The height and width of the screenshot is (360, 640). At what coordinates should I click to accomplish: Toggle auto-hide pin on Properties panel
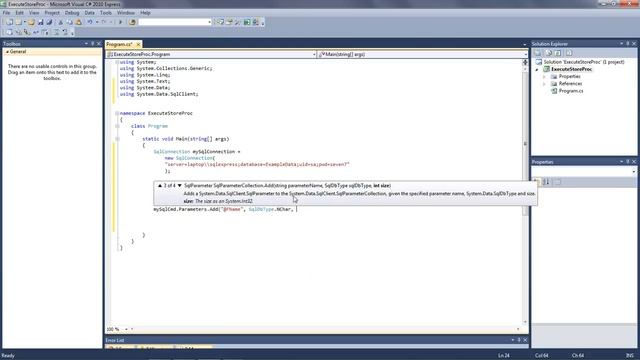pyautogui.click(x=627, y=162)
